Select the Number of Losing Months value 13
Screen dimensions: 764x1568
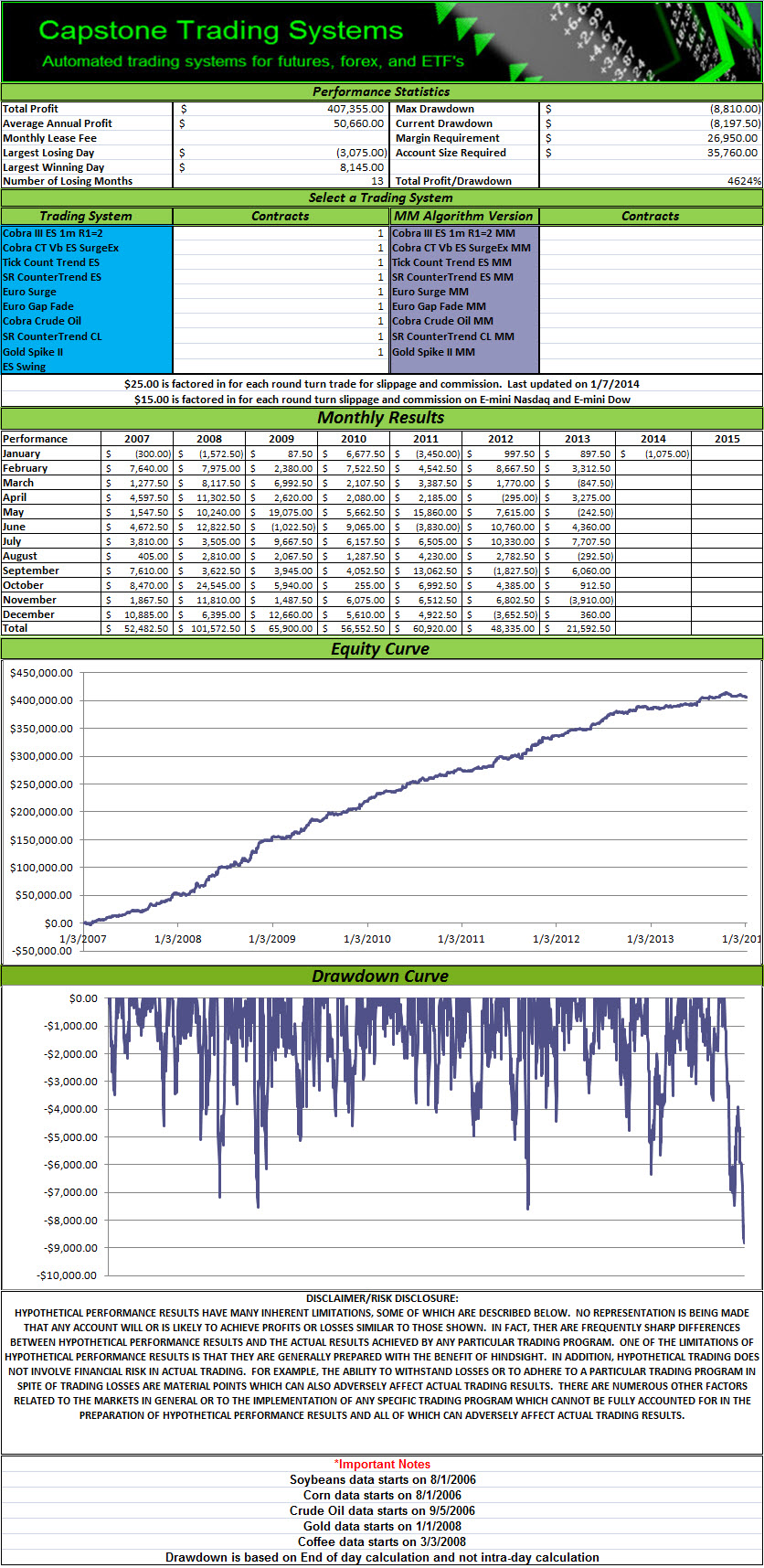[377, 181]
